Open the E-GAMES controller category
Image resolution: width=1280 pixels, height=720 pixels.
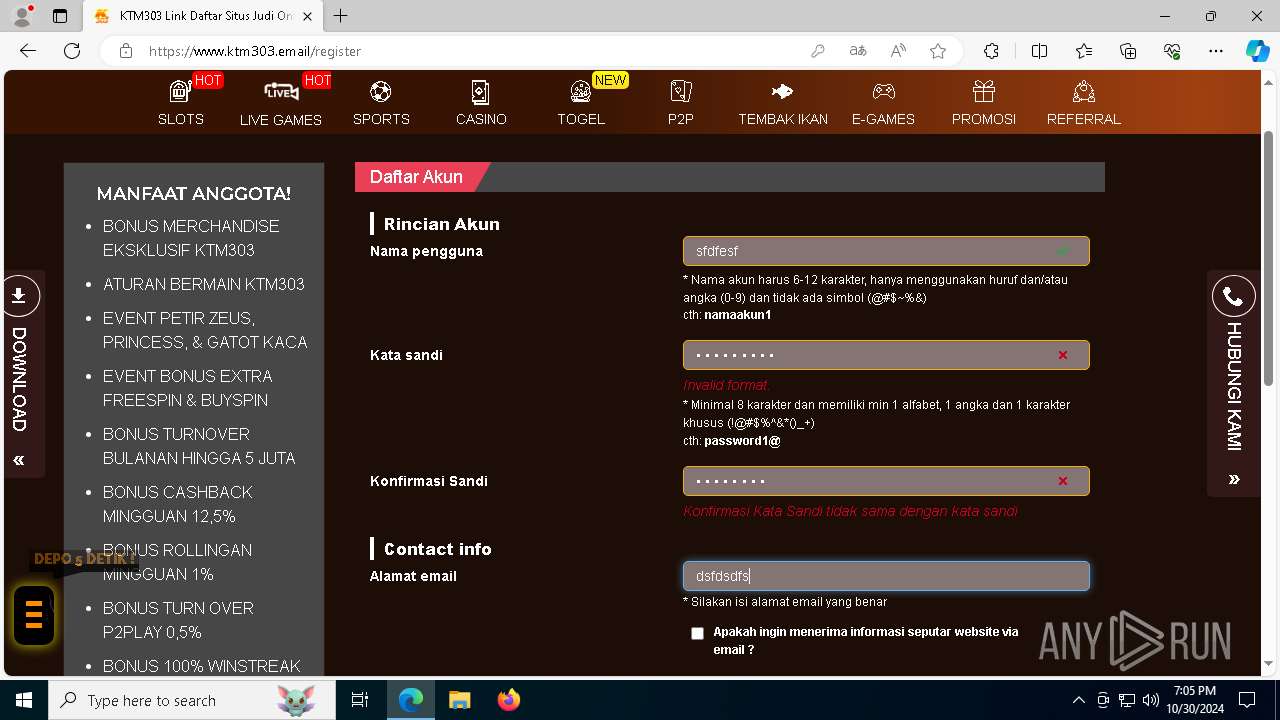883,103
